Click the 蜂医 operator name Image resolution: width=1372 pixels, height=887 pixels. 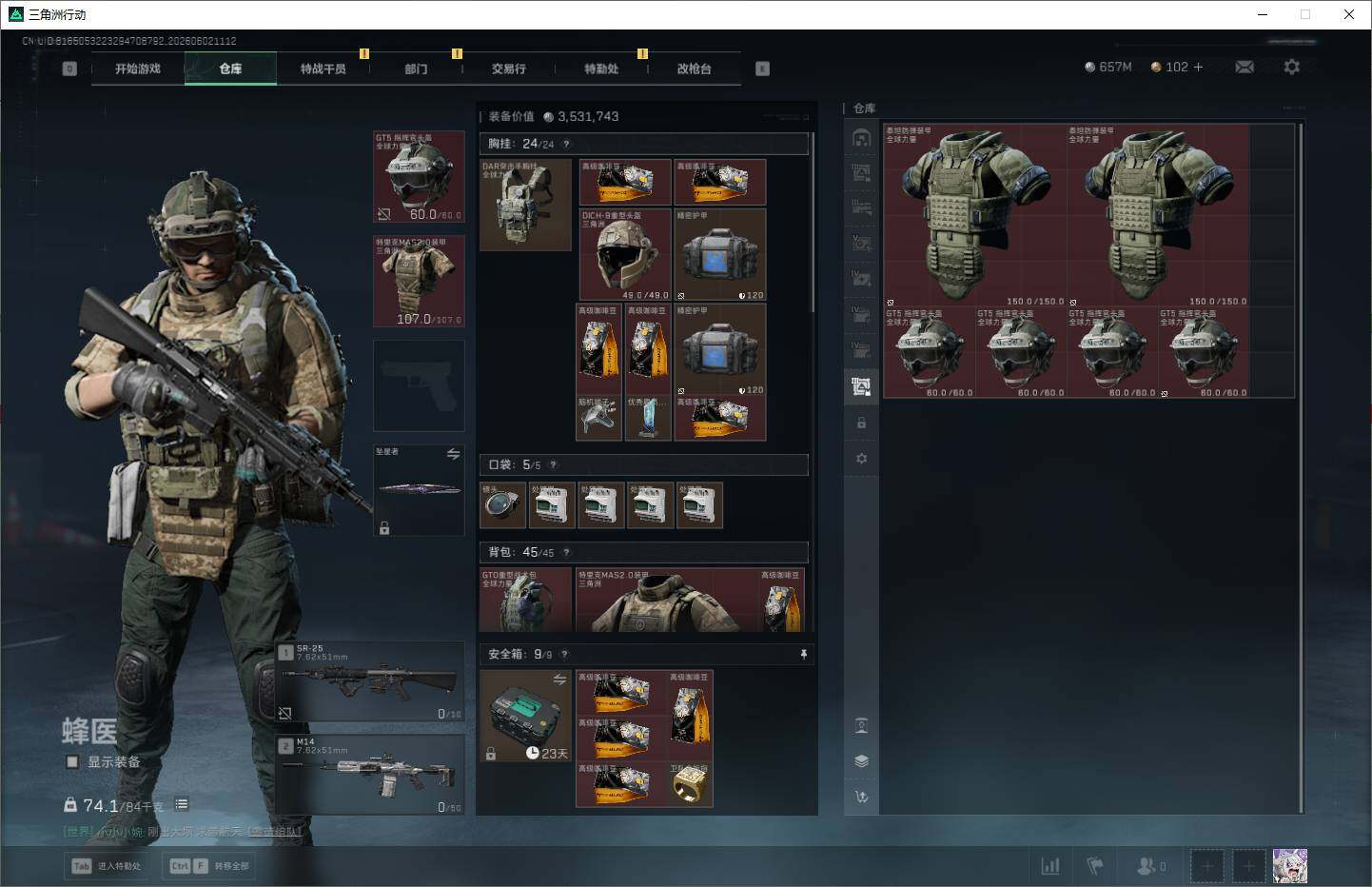tap(89, 731)
